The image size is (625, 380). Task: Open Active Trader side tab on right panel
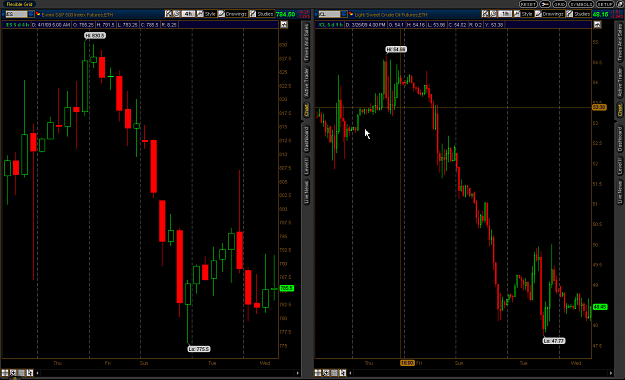pos(620,83)
